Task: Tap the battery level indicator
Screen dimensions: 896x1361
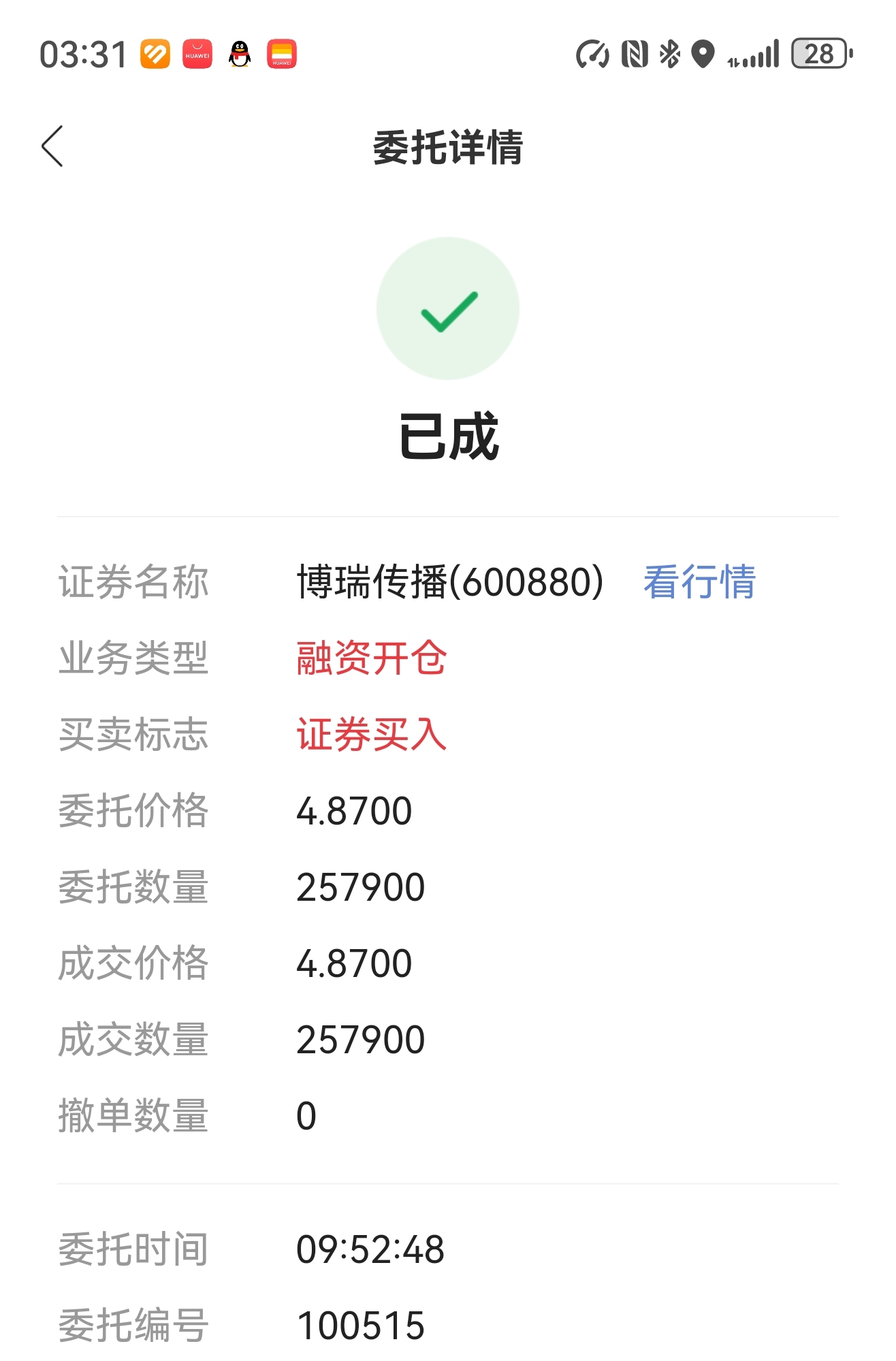Action: point(822,54)
